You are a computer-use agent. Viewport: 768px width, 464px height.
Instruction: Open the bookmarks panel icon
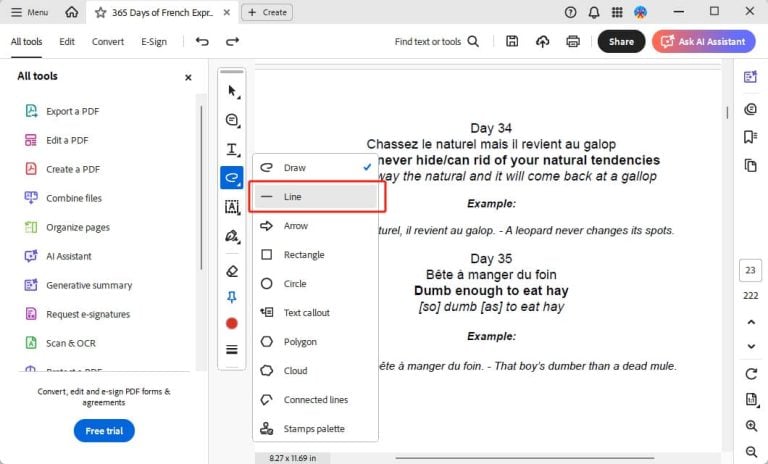(750, 136)
